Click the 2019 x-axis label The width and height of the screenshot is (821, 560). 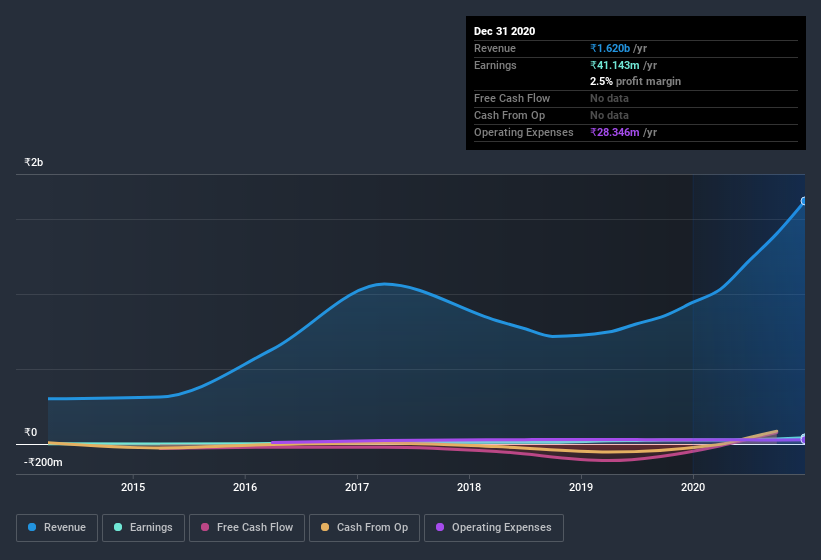(581, 487)
